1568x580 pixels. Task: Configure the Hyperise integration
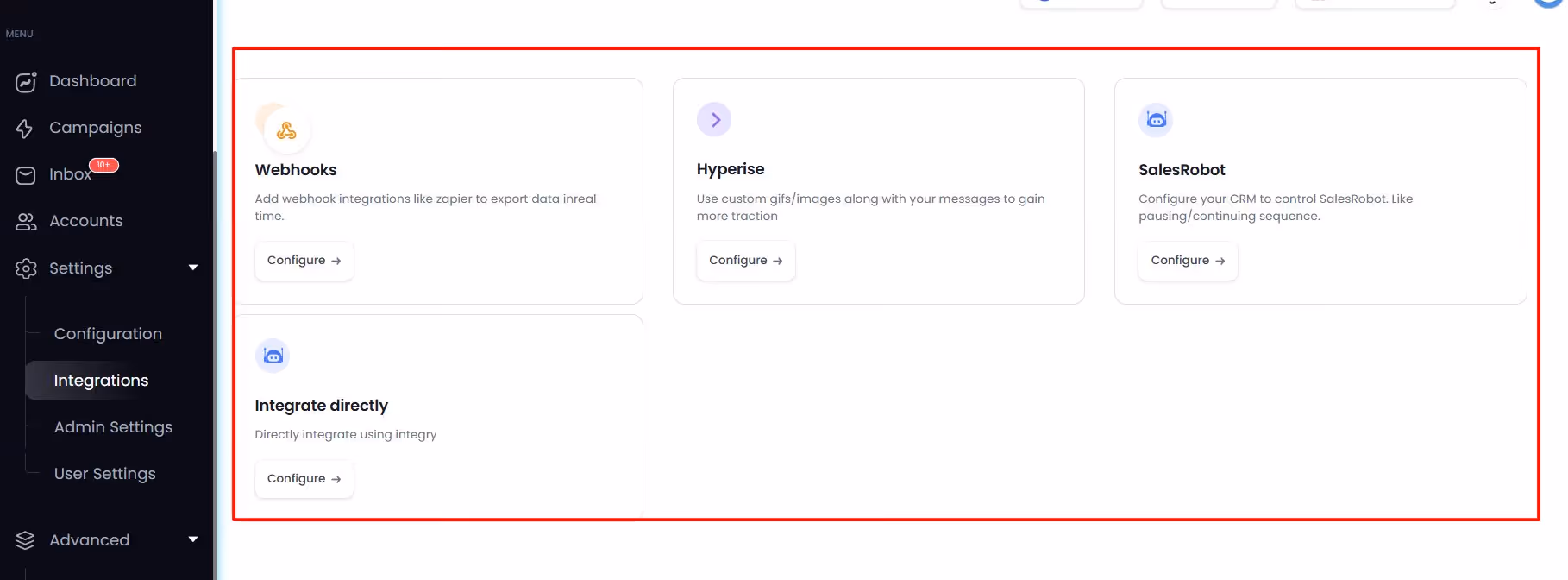(746, 261)
